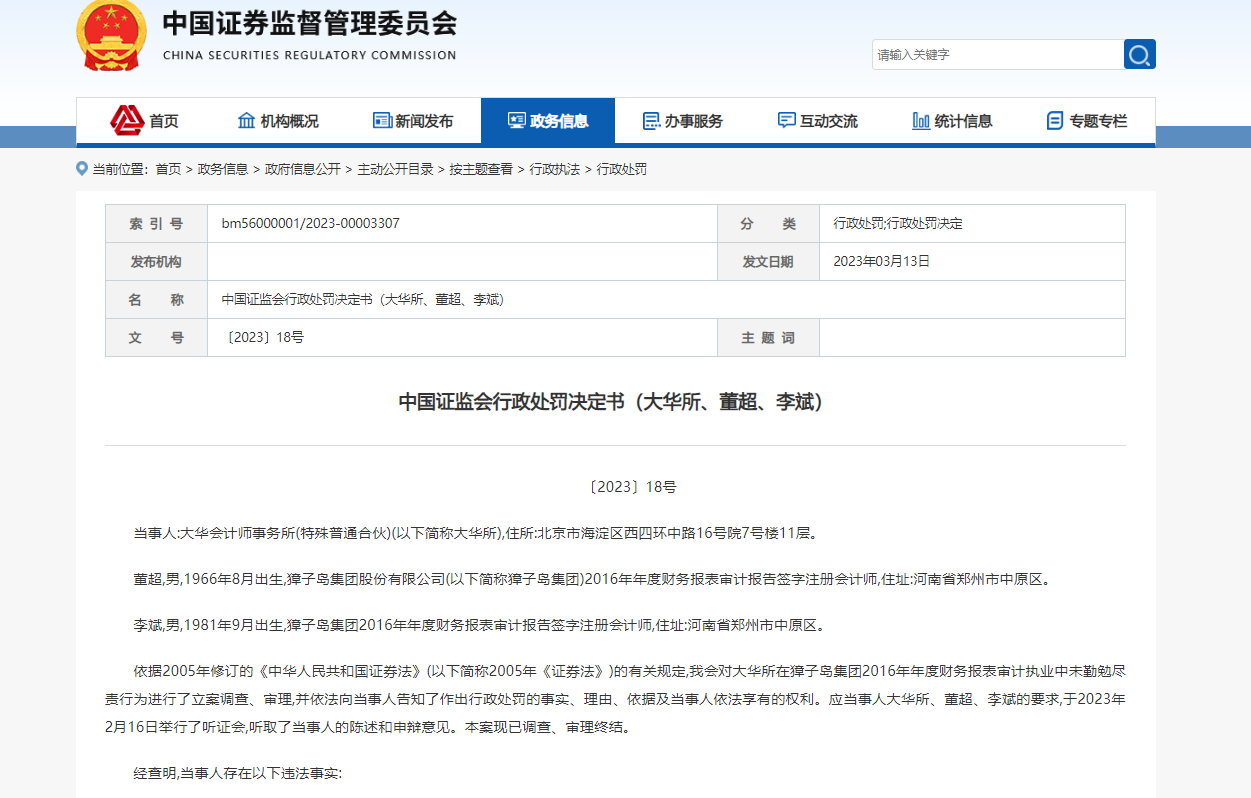This screenshot has height=798, width=1251.
Task: Open the 统计信息 navigation tab
Action: [x=953, y=121]
